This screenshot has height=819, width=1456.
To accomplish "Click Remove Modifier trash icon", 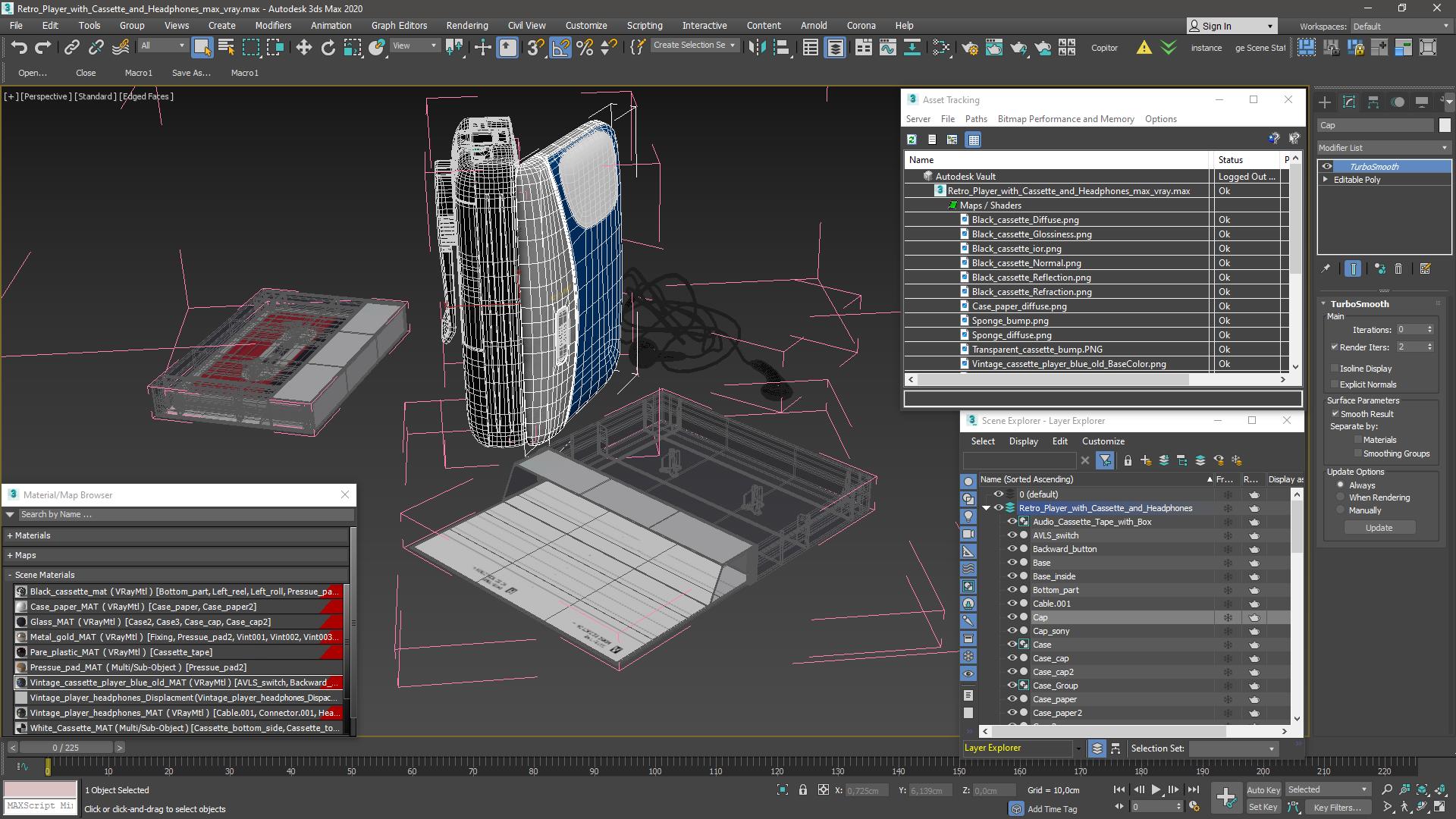I will tap(1398, 268).
